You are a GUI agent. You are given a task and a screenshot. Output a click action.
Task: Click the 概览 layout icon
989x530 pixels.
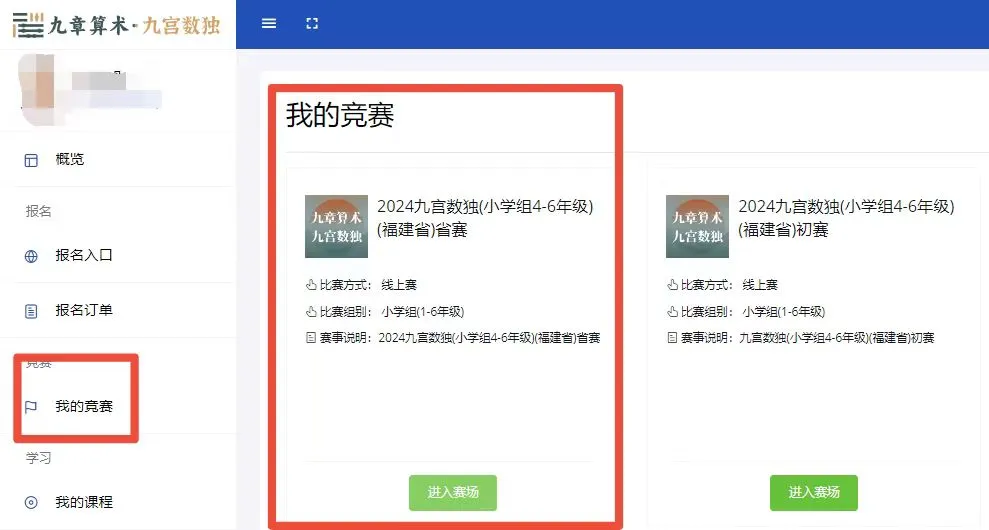(x=31, y=160)
